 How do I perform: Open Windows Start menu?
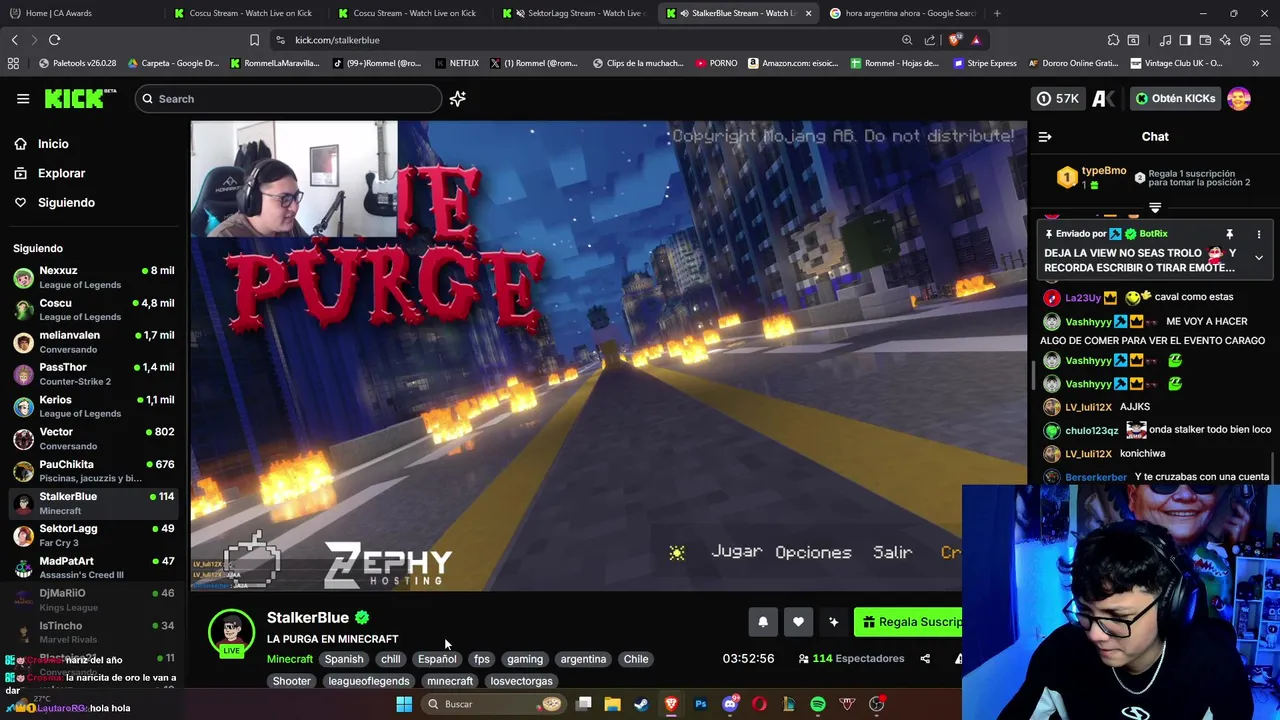[404, 704]
